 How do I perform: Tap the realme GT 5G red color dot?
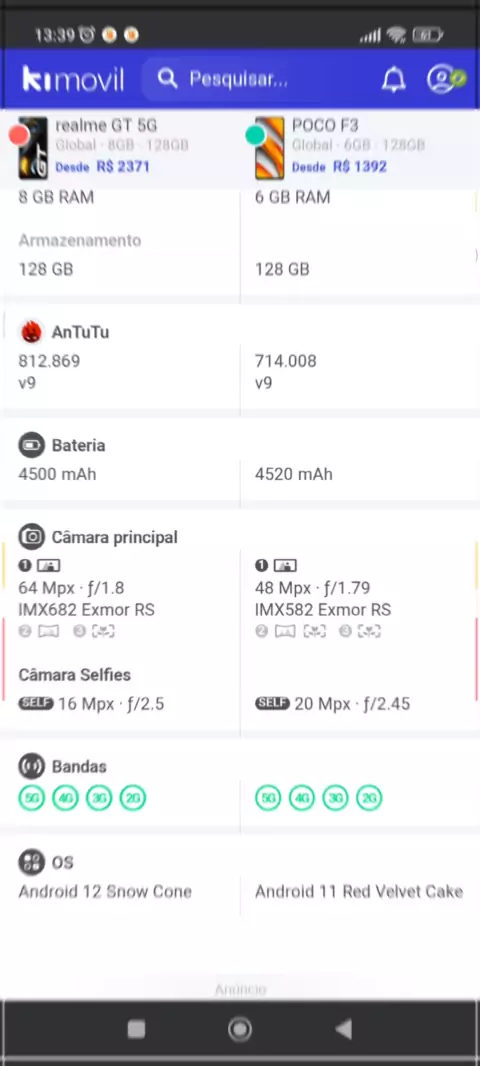[19, 135]
